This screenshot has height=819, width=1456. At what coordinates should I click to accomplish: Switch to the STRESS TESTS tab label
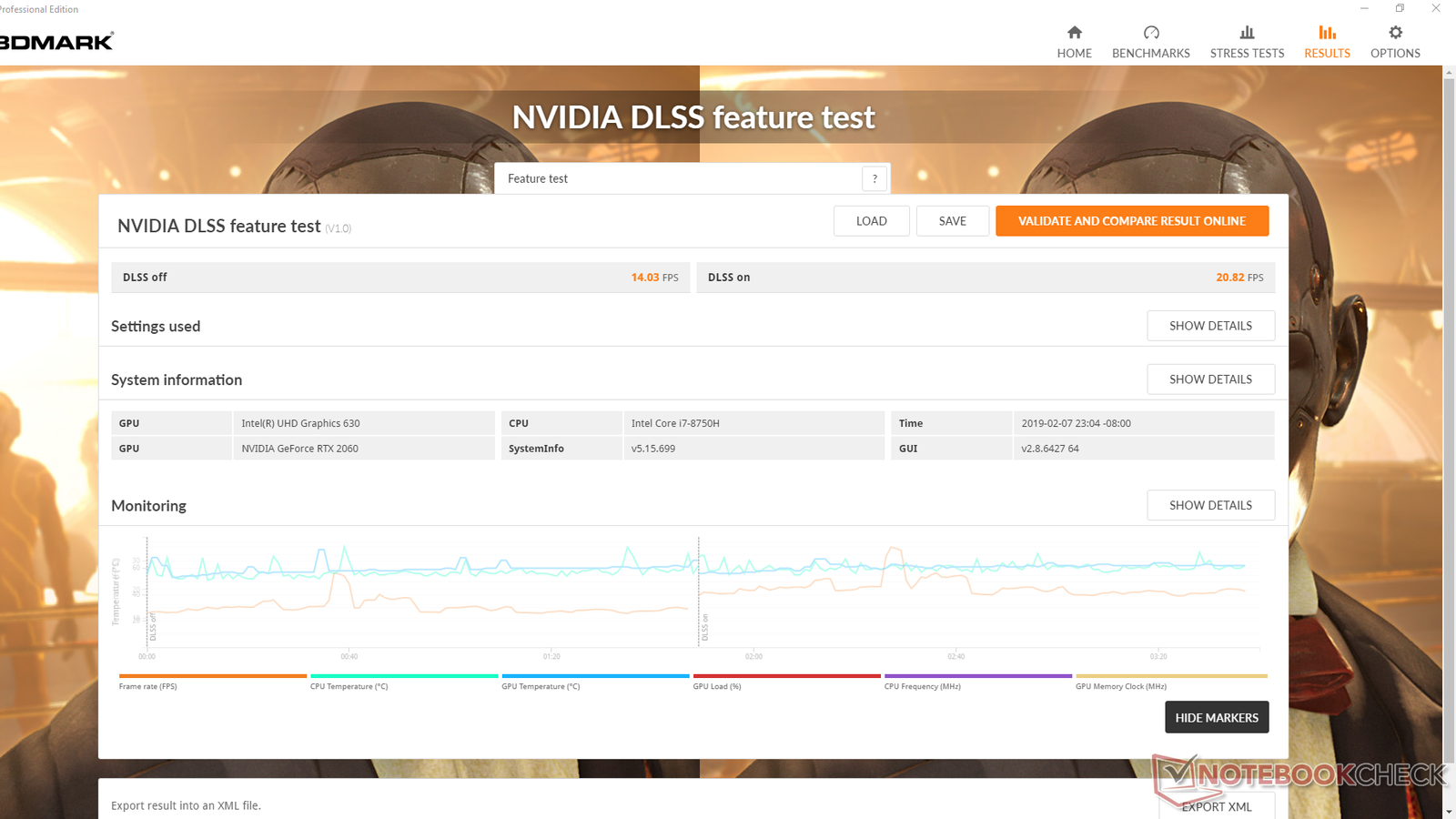point(1247,54)
